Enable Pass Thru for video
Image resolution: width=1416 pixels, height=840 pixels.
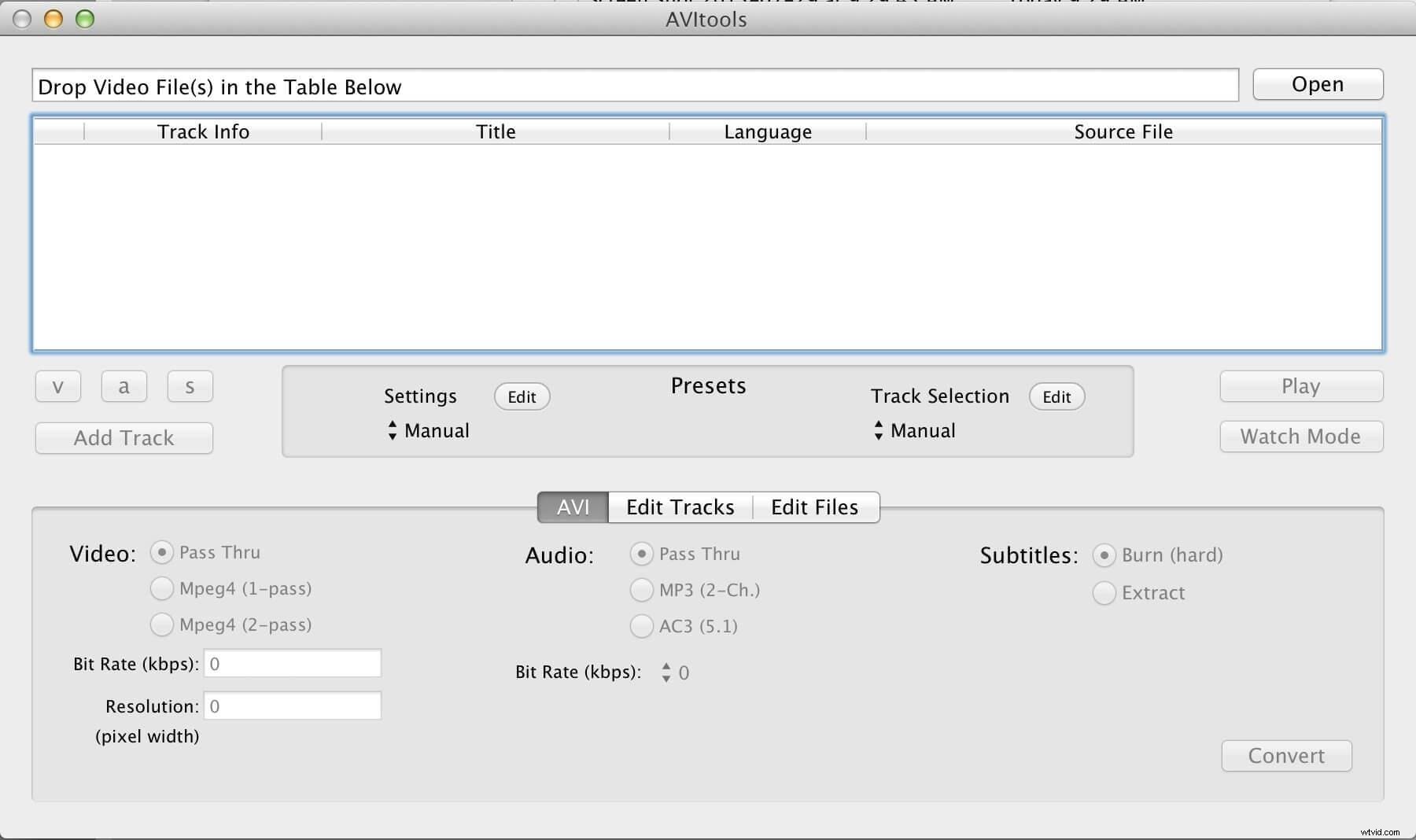point(161,552)
